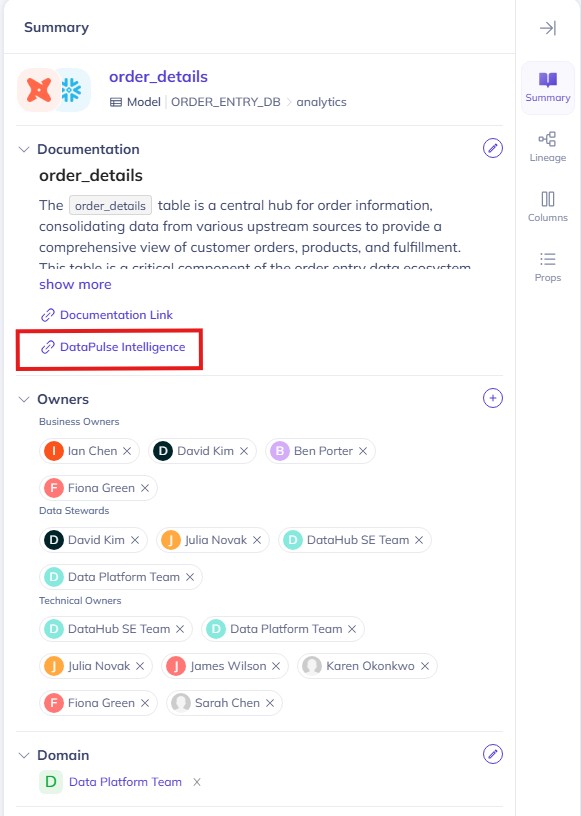581x816 pixels.
Task: Collapse the sidebar with the arrow icon
Action: tap(548, 28)
